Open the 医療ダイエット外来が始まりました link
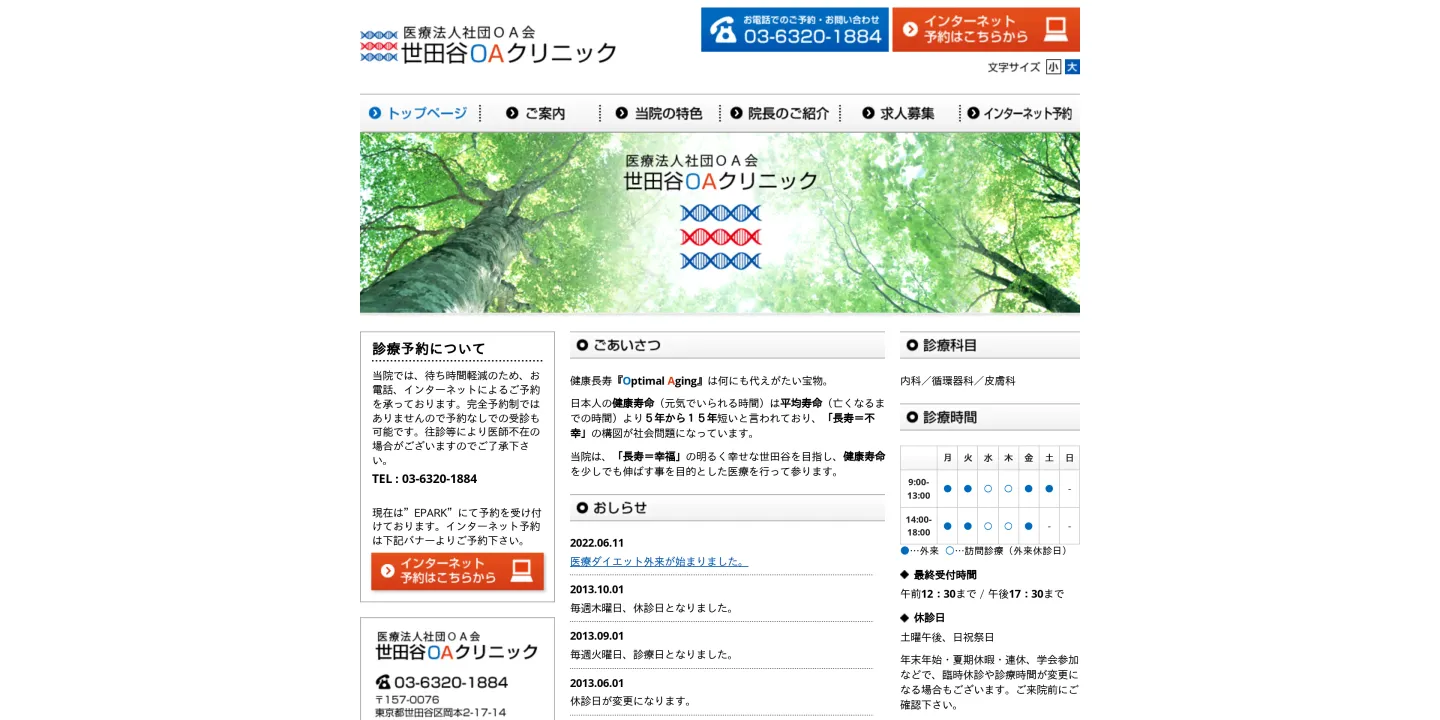This screenshot has height=720, width=1440. pos(659,561)
